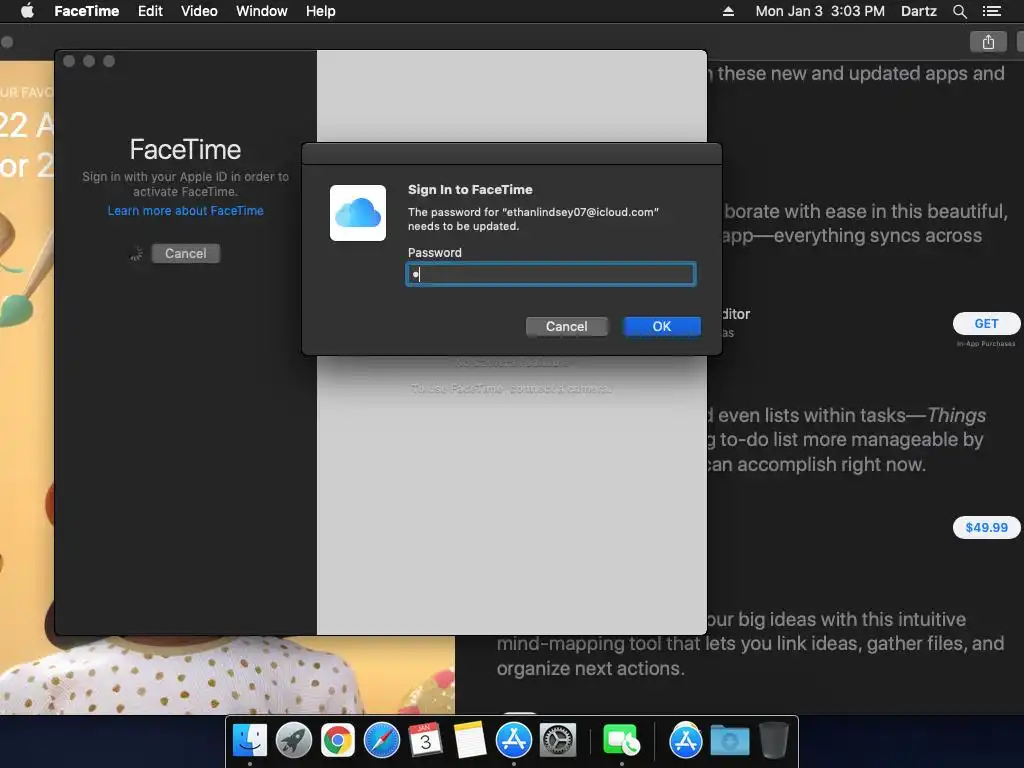Cancel the Sign In to FaceTime dialog
The image size is (1024, 768).
point(566,326)
